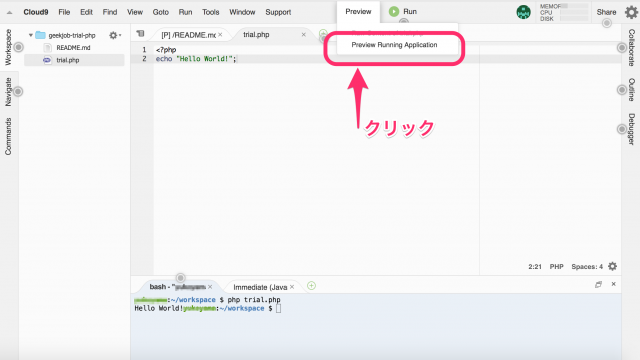
Task: Switch to the trial.php editor tab
Action: click(x=256, y=35)
